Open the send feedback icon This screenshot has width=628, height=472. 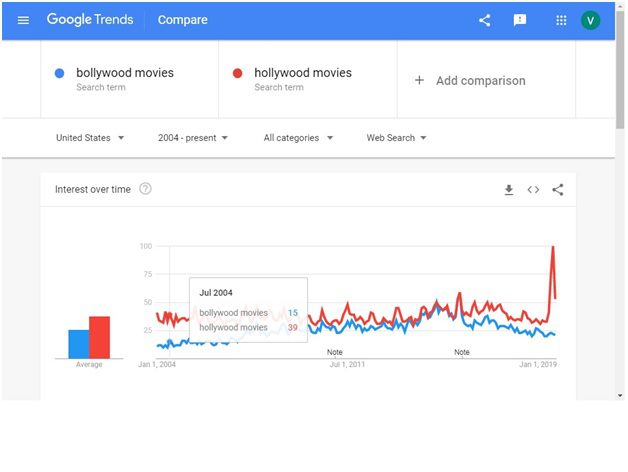[x=519, y=20]
